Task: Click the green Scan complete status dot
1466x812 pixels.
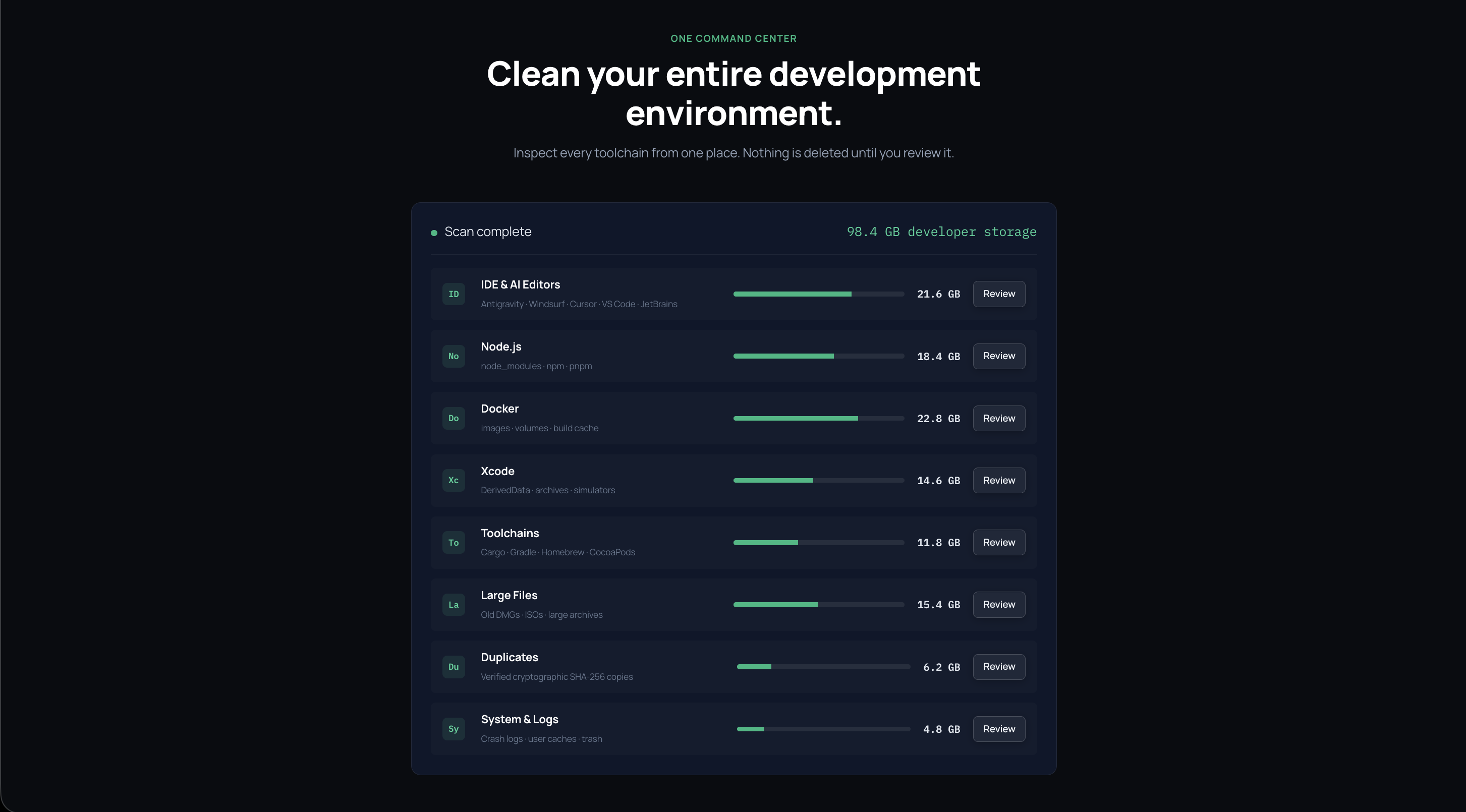Action: coord(434,233)
